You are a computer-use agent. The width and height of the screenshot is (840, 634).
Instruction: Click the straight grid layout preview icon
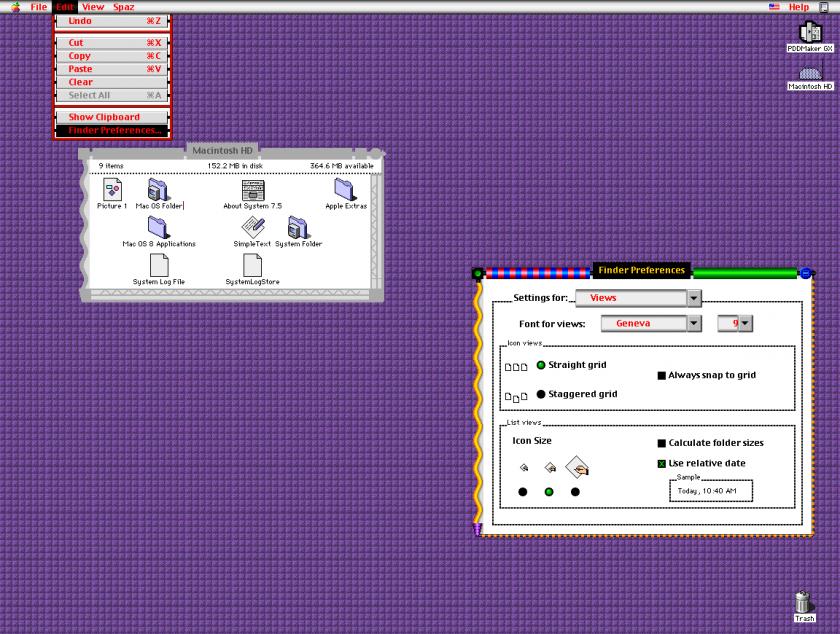pyautogui.click(x=516, y=367)
